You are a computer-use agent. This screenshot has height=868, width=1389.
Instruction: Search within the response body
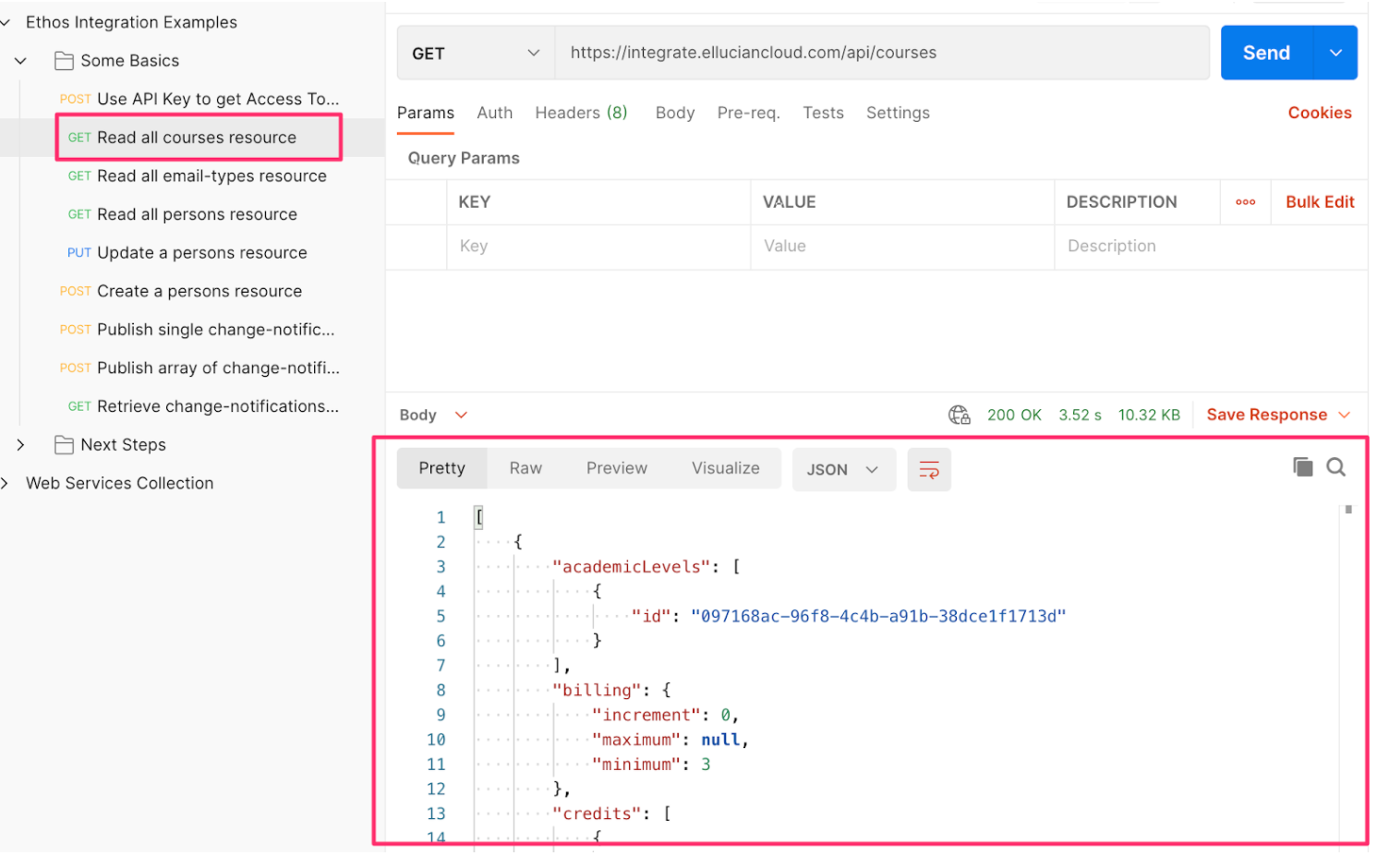click(x=1336, y=467)
